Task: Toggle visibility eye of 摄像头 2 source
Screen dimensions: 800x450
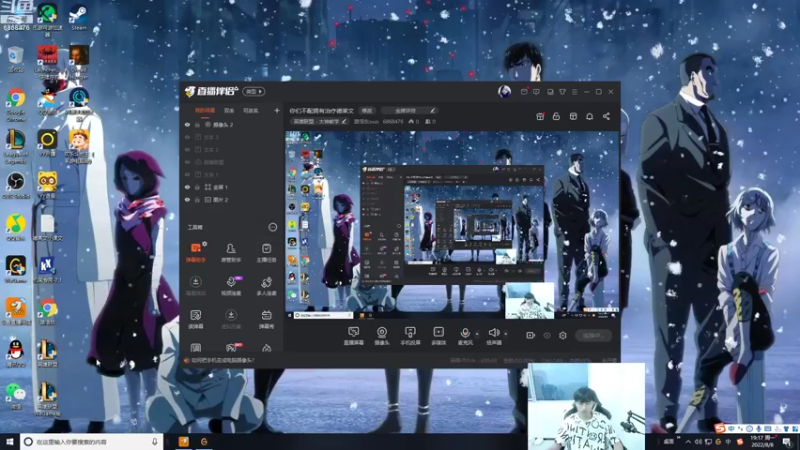Action: (187, 124)
